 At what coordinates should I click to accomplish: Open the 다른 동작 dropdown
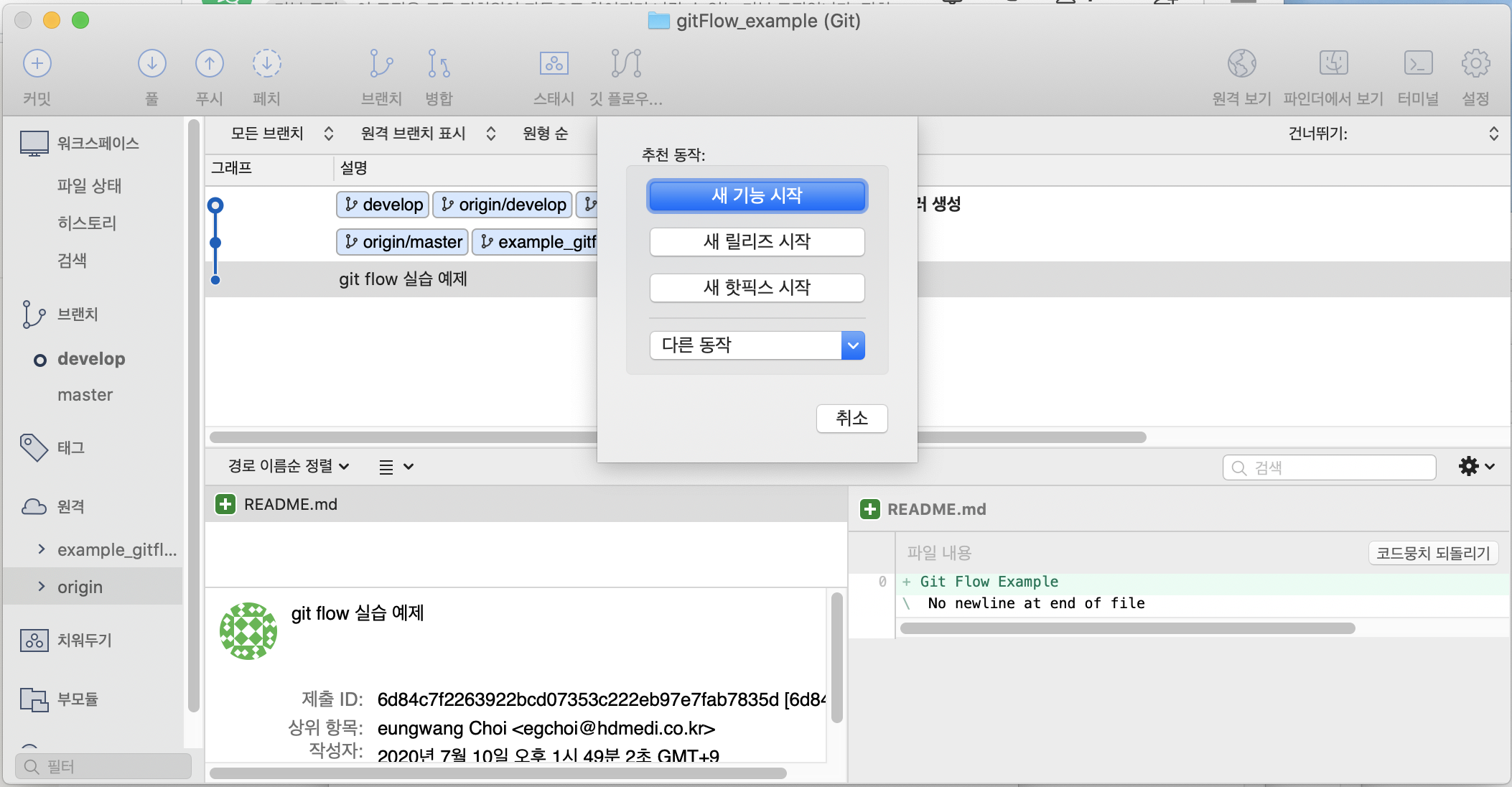(757, 345)
